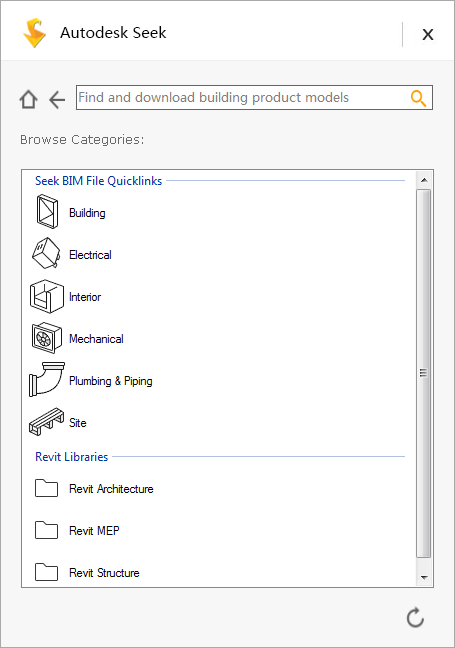Screen dimensions: 455x648
Task: Click the orange search magnifier icon
Action: (418, 98)
